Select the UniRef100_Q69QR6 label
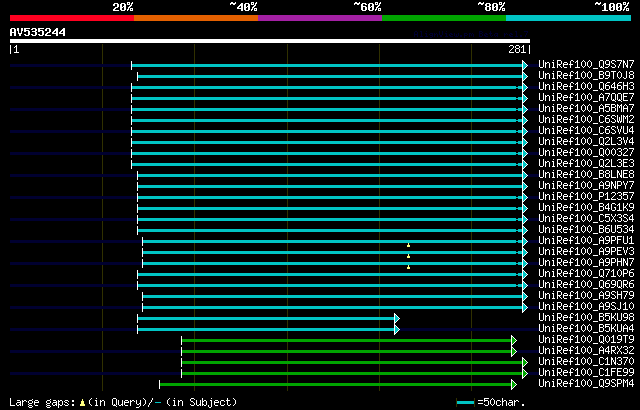The image size is (640, 410). click(586, 285)
